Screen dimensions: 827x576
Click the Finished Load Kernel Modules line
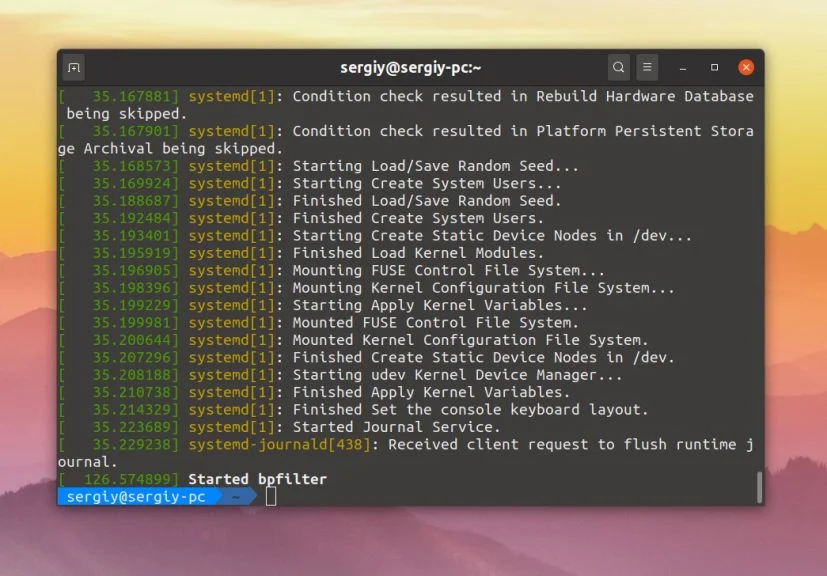pyautogui.click(x=410, y=253)
